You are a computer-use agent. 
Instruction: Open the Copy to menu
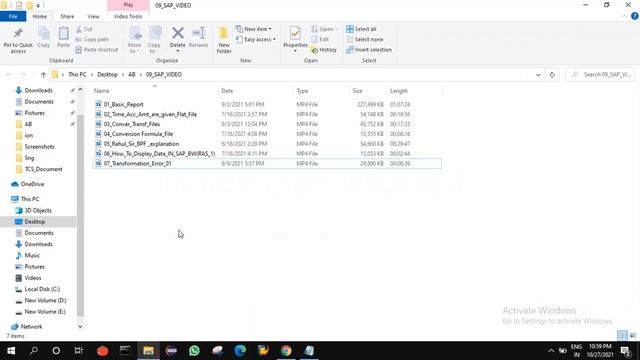154,40
